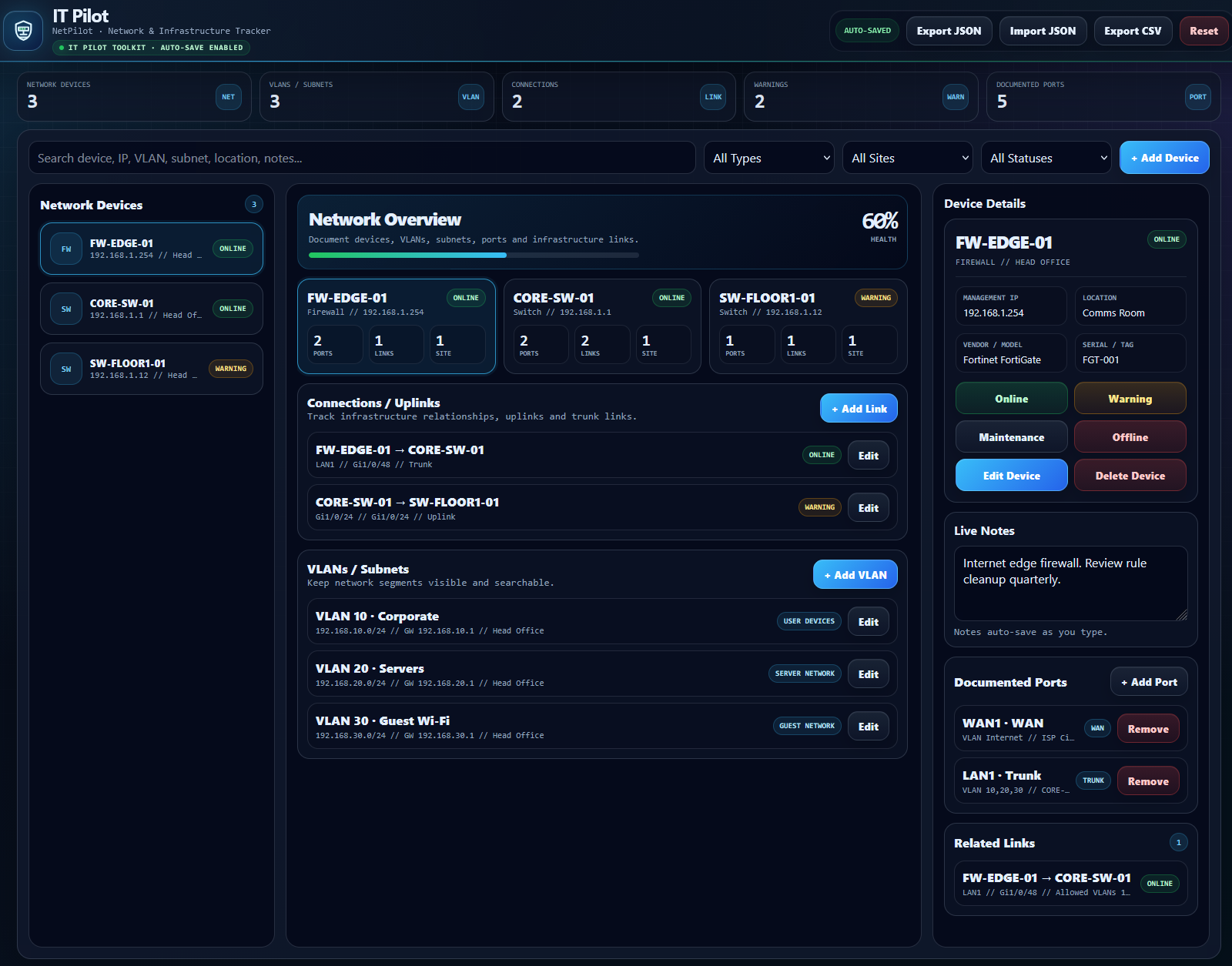
Task: Click Edit Device button
Action: pyautogui.click(x=1011, y=476)
